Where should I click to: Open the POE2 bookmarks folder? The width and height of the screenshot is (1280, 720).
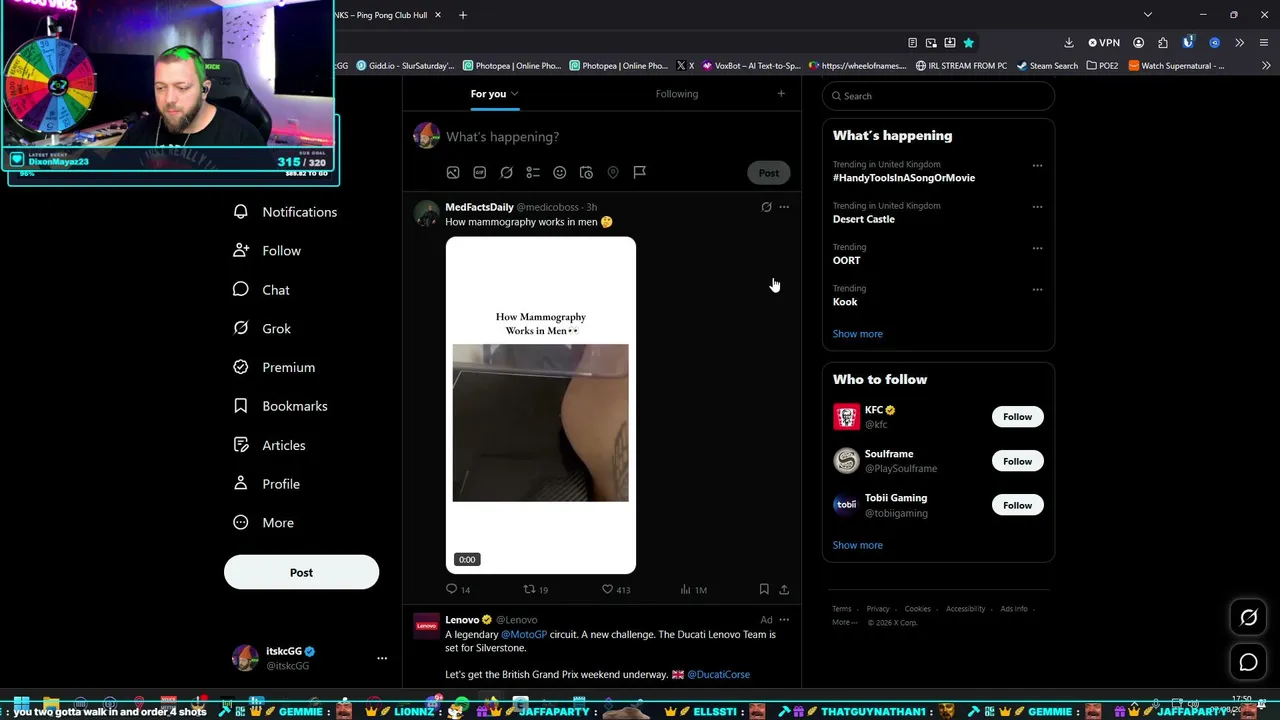pos(1102,66)
